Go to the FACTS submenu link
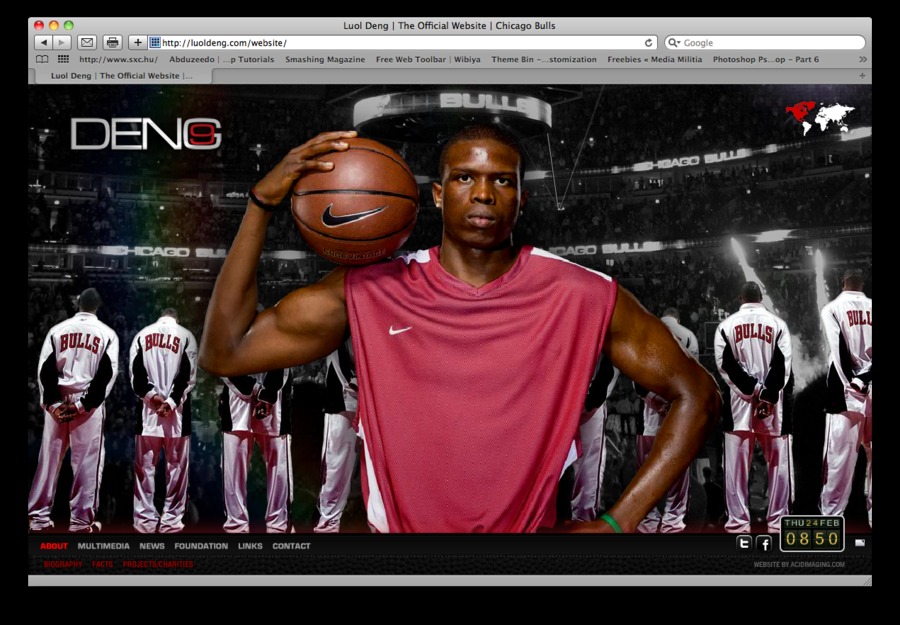This screenshot has width=900, height=625. click(x=103, y=564)
